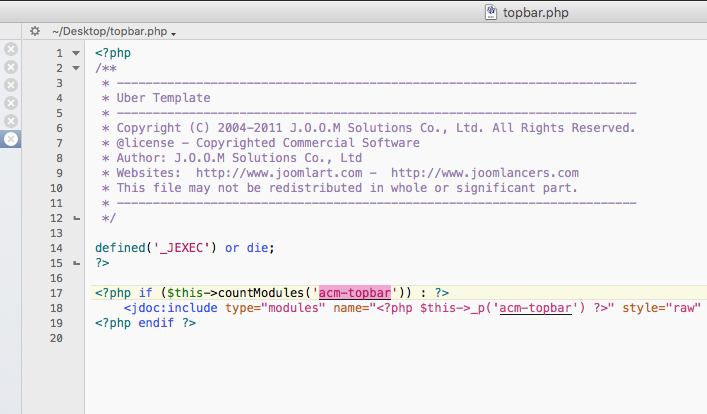Close the topmost document in the sidebar
This screenshot has width=707, height=414.
pos(11,49)
